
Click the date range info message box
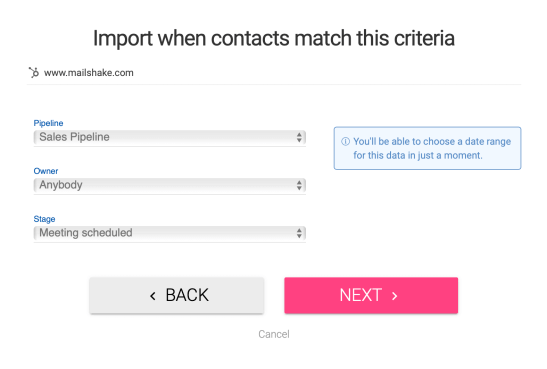point(427,148)
